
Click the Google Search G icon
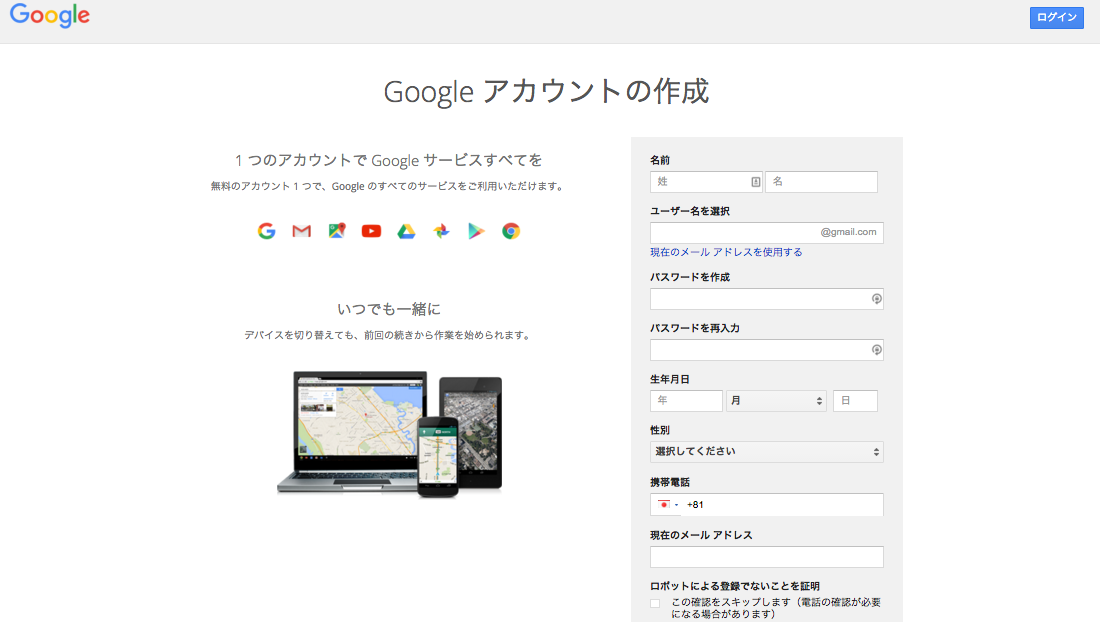(267, 231)
